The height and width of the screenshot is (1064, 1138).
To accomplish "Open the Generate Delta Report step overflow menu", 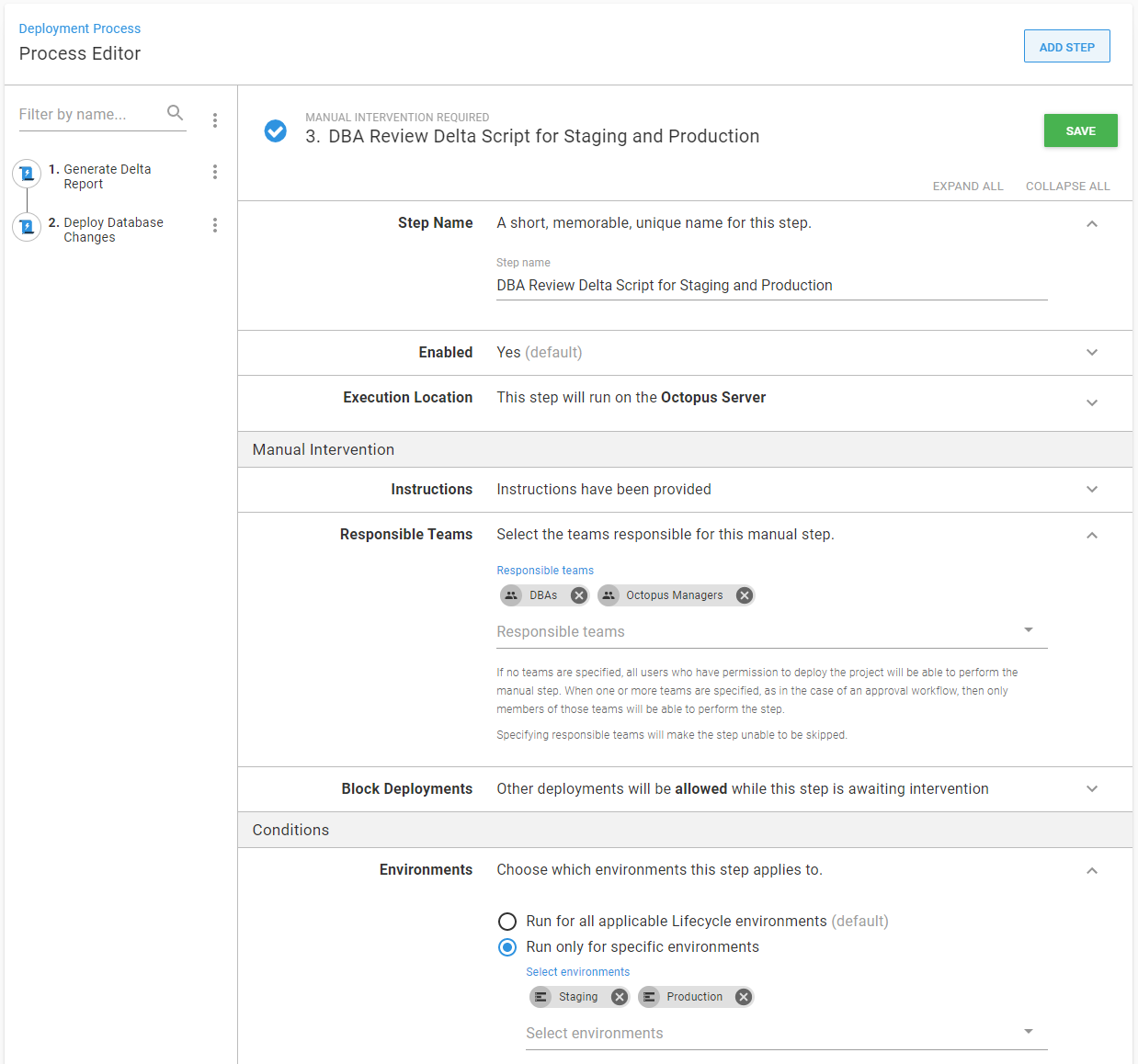I will pyautogui.click(x=215, y=172).
